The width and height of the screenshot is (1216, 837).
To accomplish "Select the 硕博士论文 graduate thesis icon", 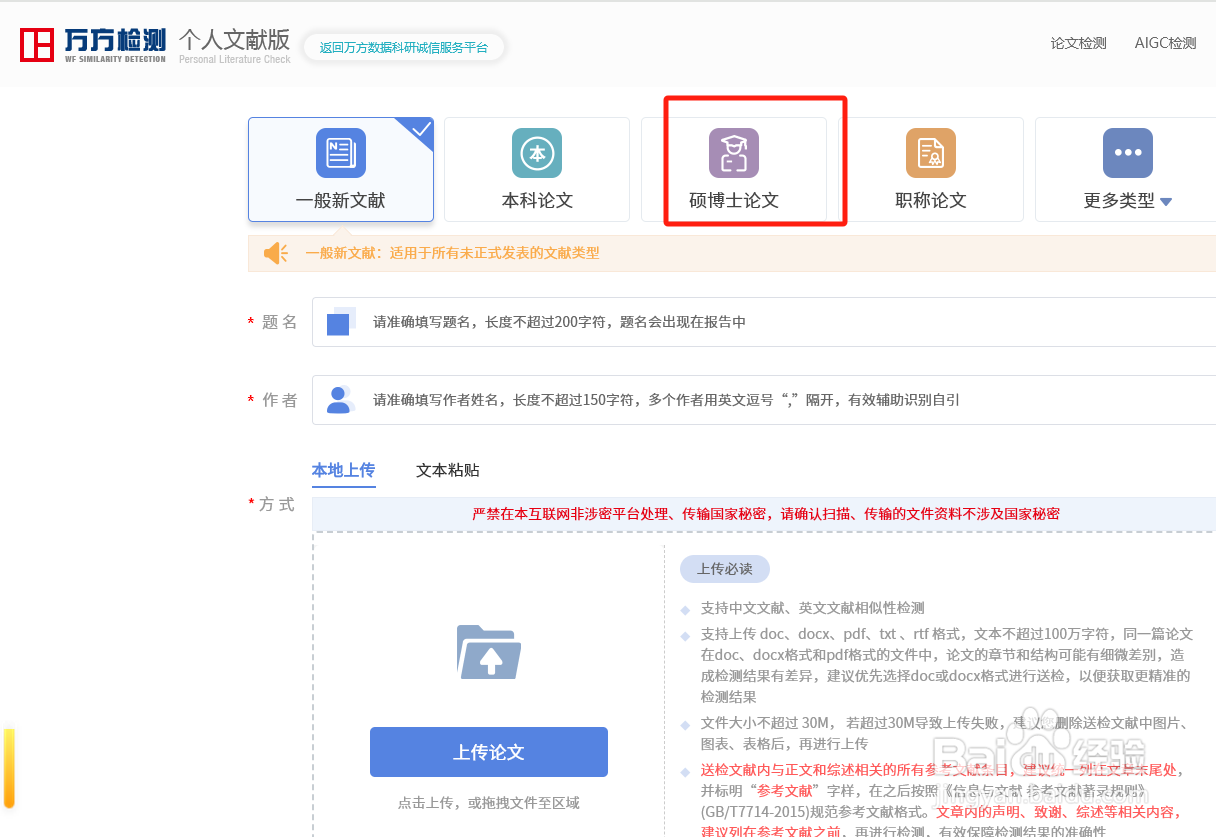I will click(x=733, y=153).
